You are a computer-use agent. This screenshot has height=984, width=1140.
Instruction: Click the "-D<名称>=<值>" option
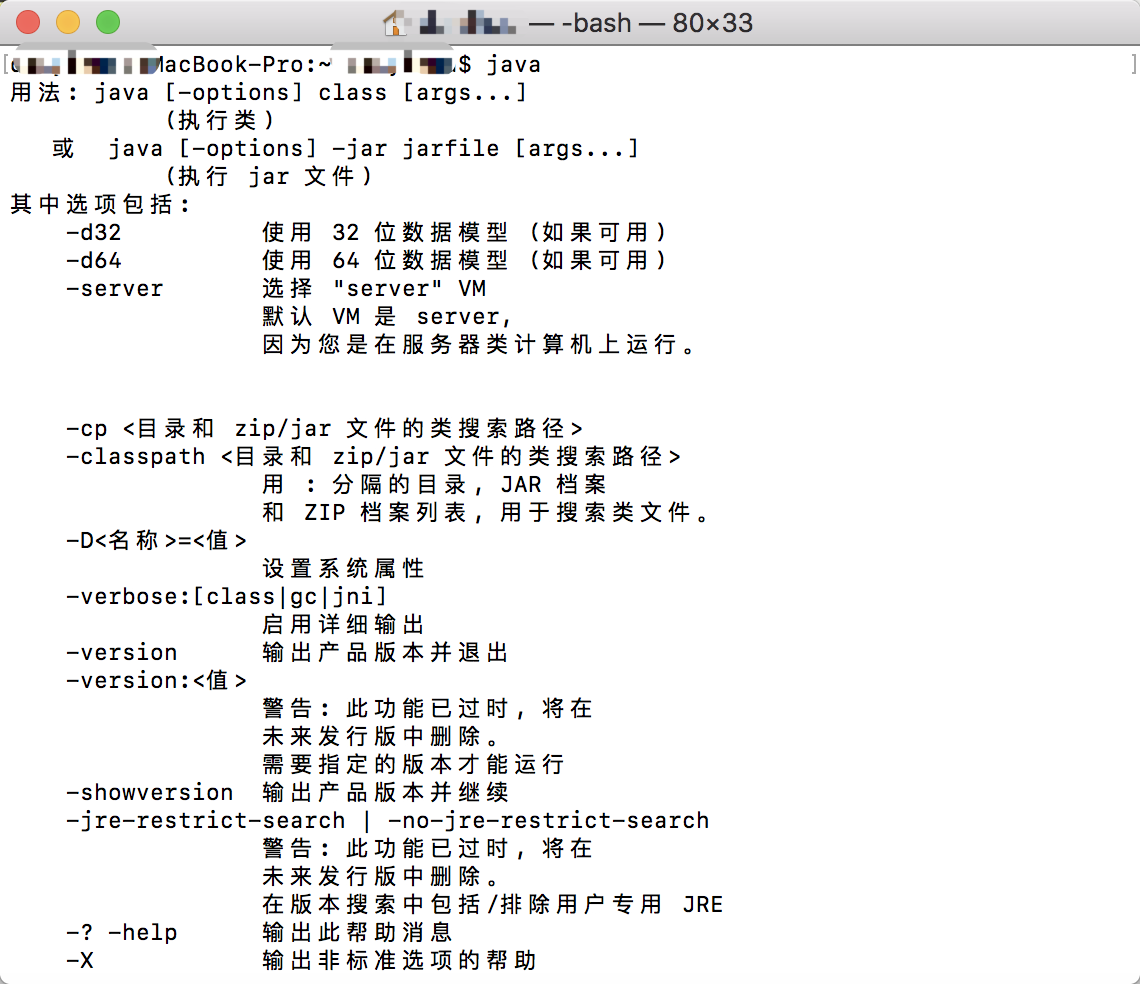click(156, 540)
